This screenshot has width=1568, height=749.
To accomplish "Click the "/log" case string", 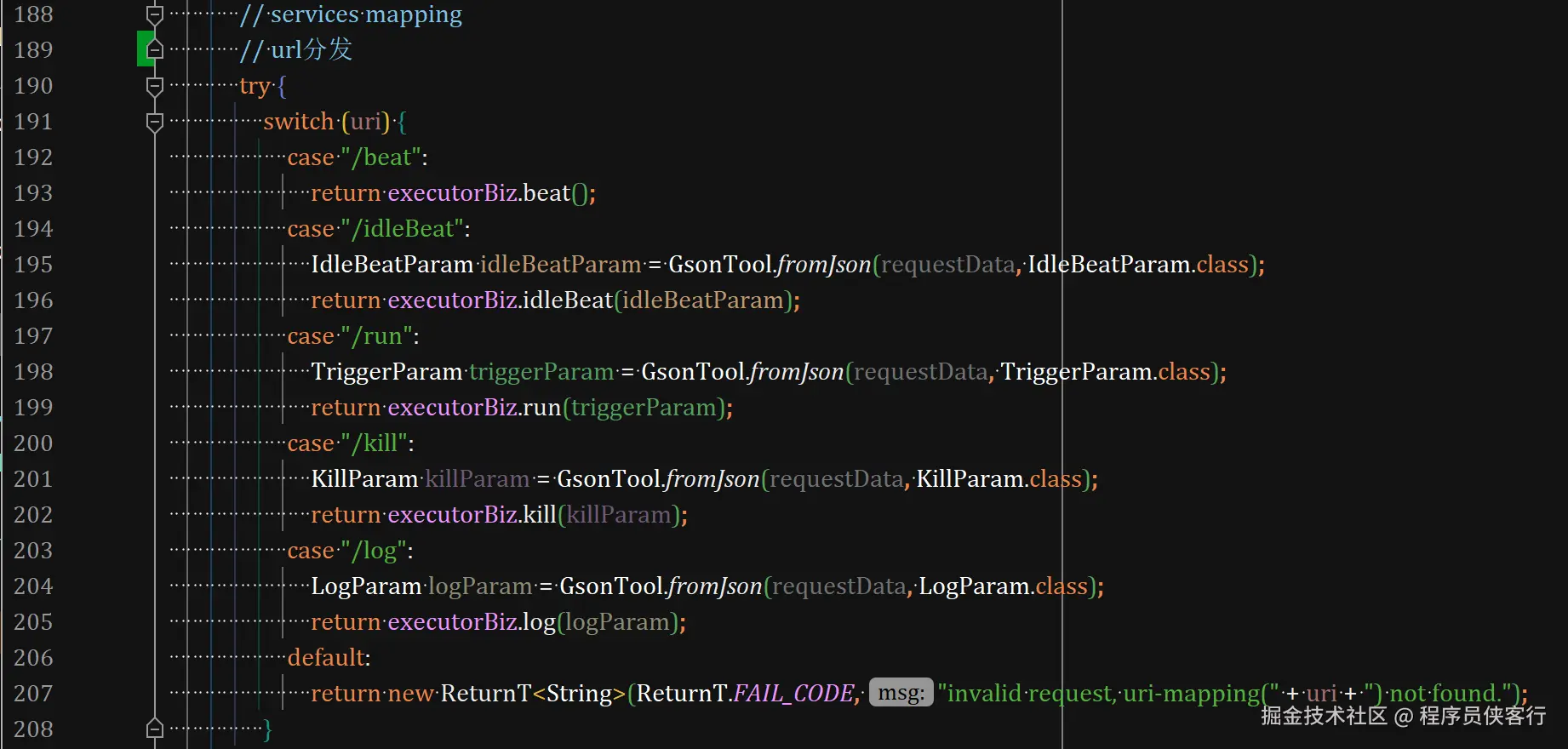I will [374, 551].
